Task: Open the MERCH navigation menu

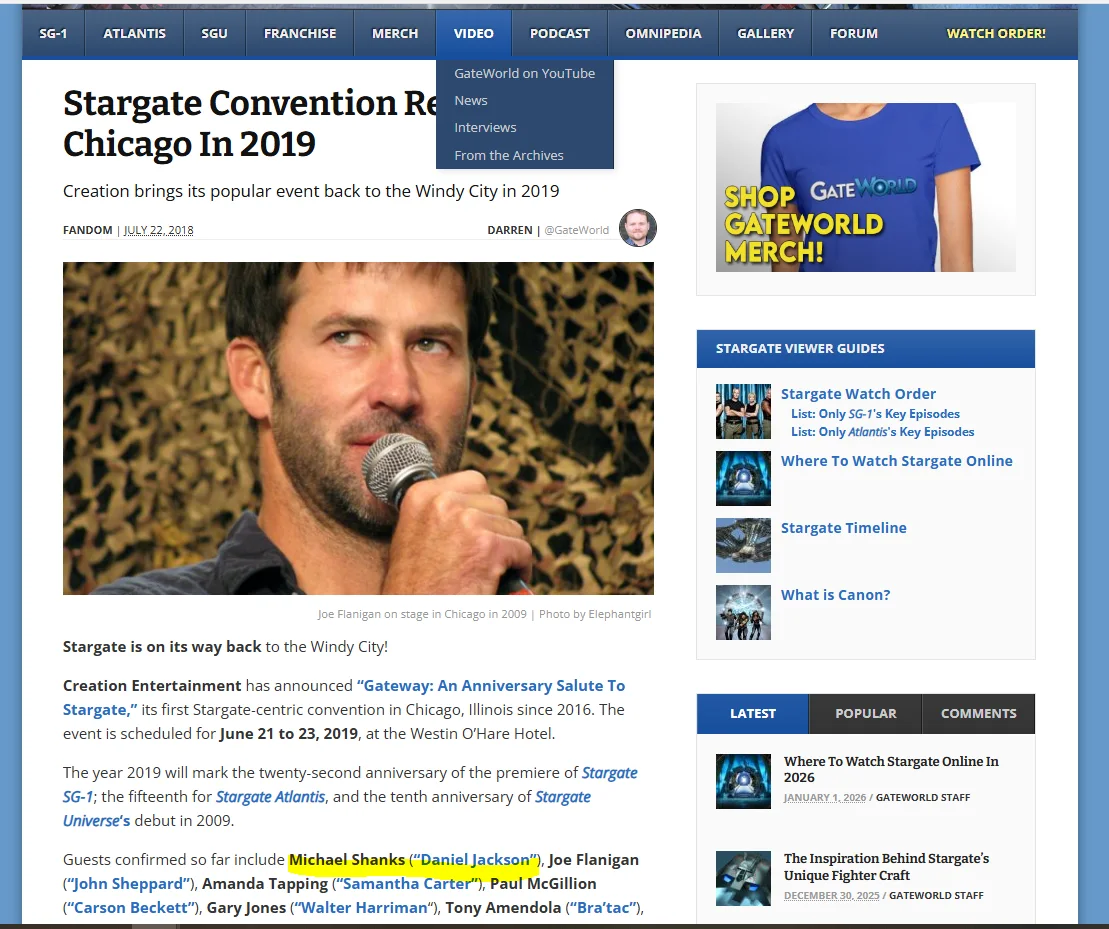Action: tap(395, 33)
